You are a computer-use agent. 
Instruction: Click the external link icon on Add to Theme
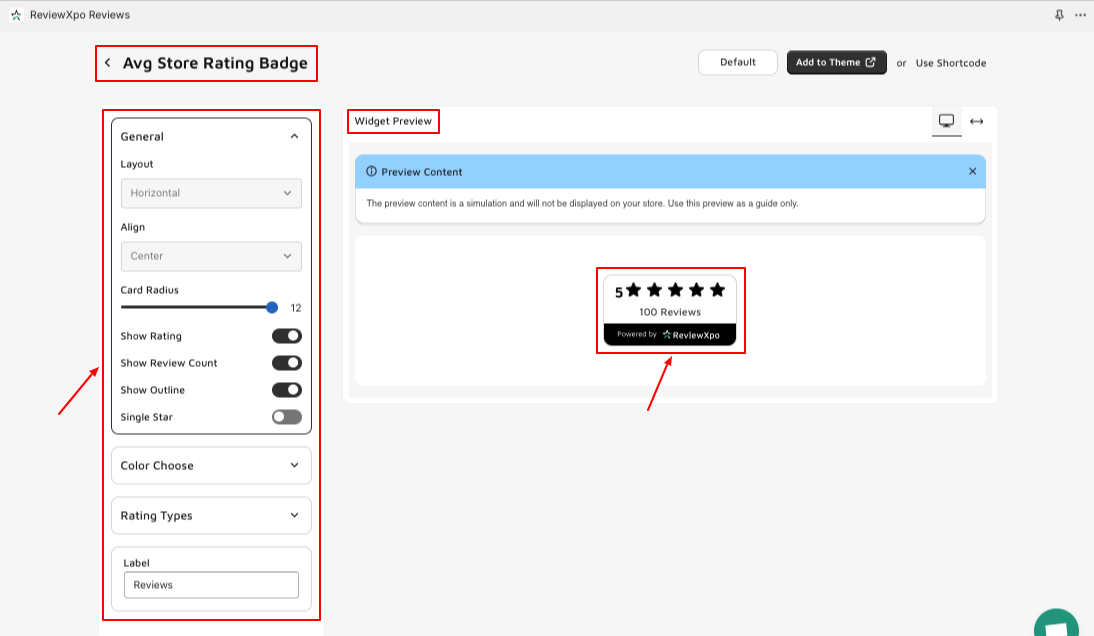871,62
